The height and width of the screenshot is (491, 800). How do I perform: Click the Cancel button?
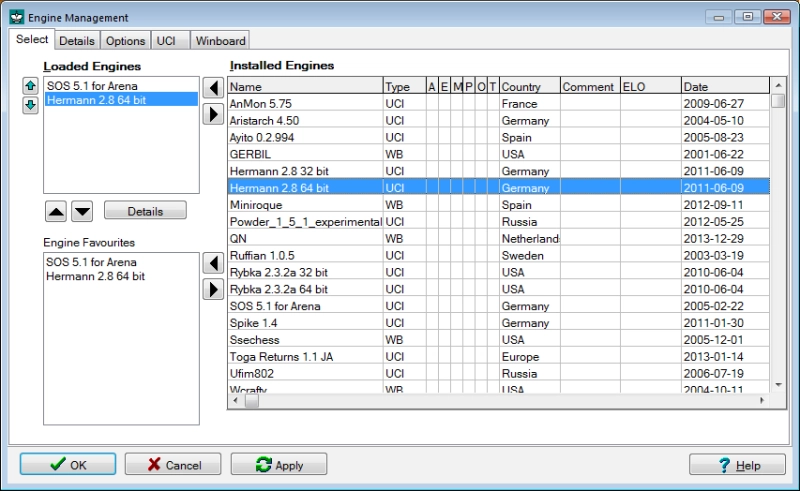click(173, 464)
